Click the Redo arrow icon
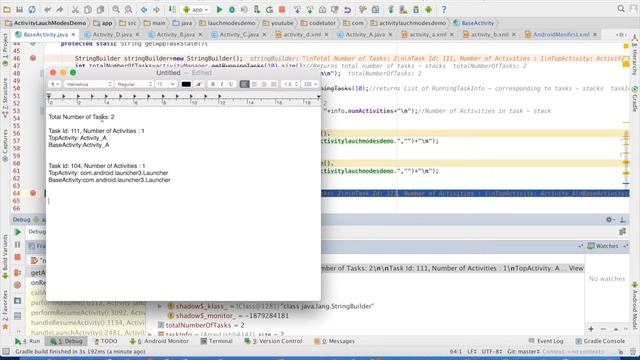The width and height of the screenshot is (640, 360). (60, 9)
